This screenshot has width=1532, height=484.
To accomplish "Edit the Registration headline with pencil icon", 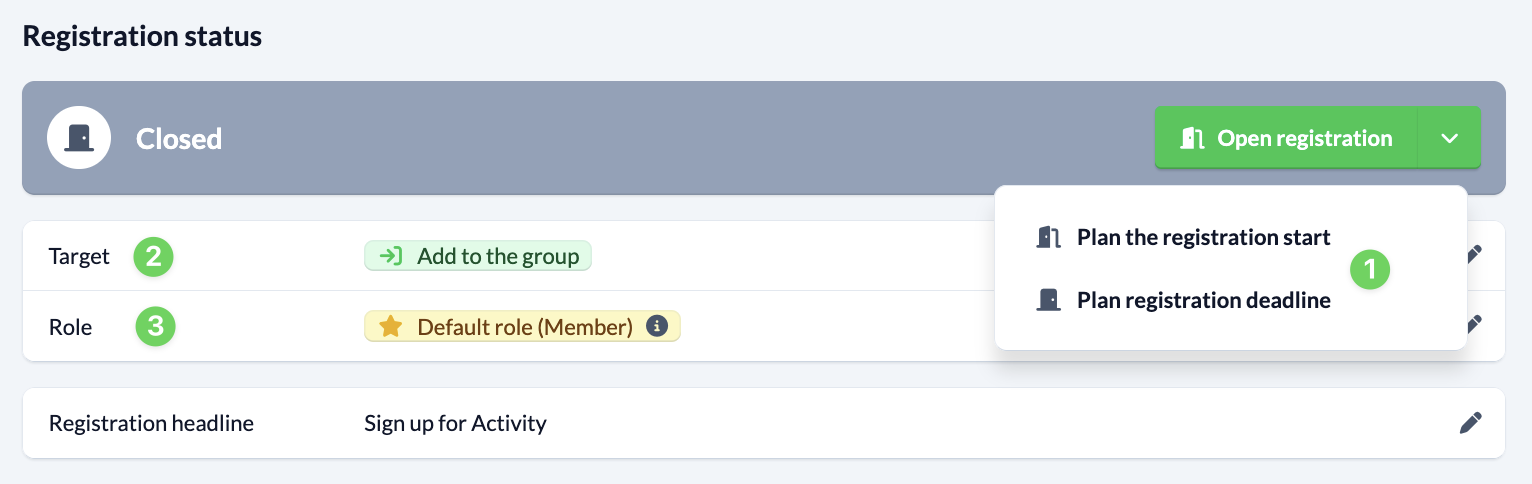I will pos(1470,423).
